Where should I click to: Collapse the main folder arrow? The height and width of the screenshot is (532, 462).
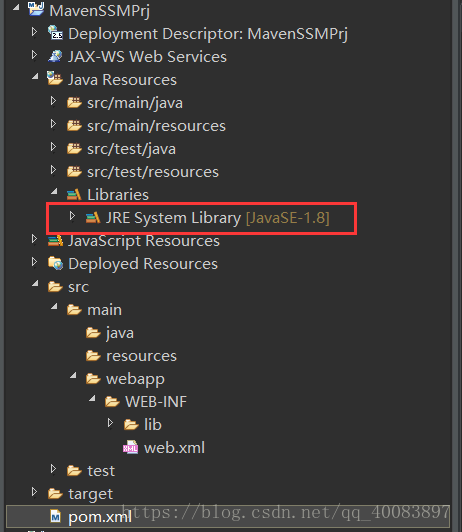tap(54, 307)
